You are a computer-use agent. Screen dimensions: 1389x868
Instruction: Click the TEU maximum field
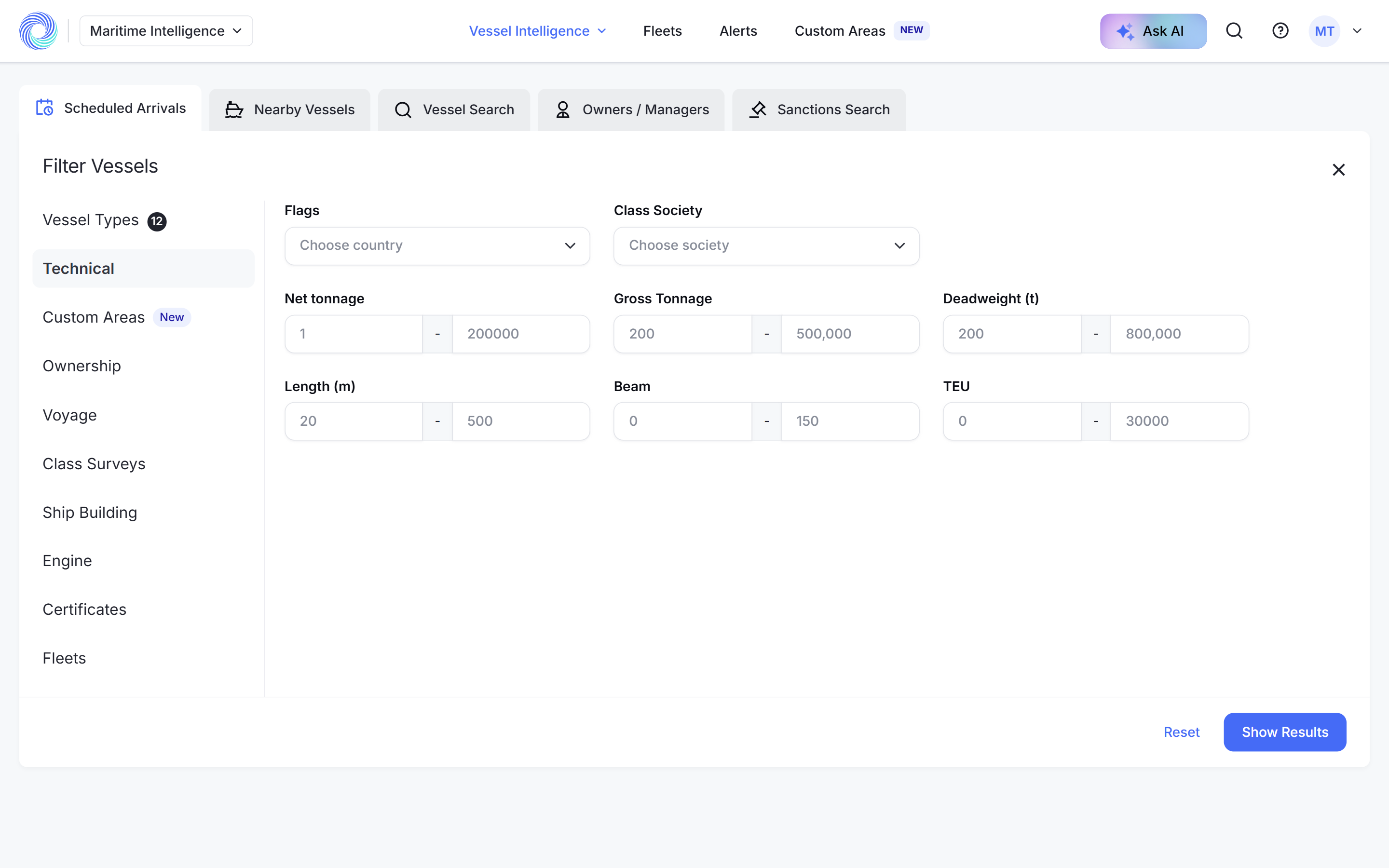point(1180,421)
